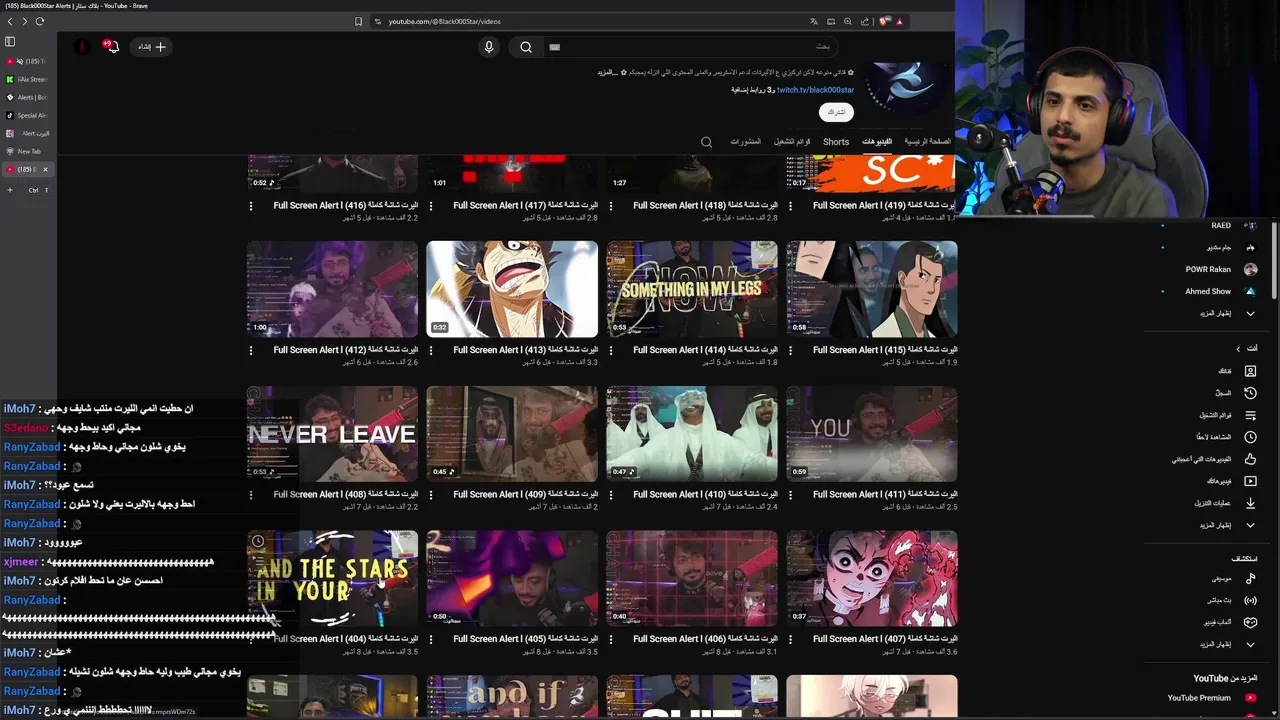Open options menu for Full Screen Alert (406)

[611, 638]
